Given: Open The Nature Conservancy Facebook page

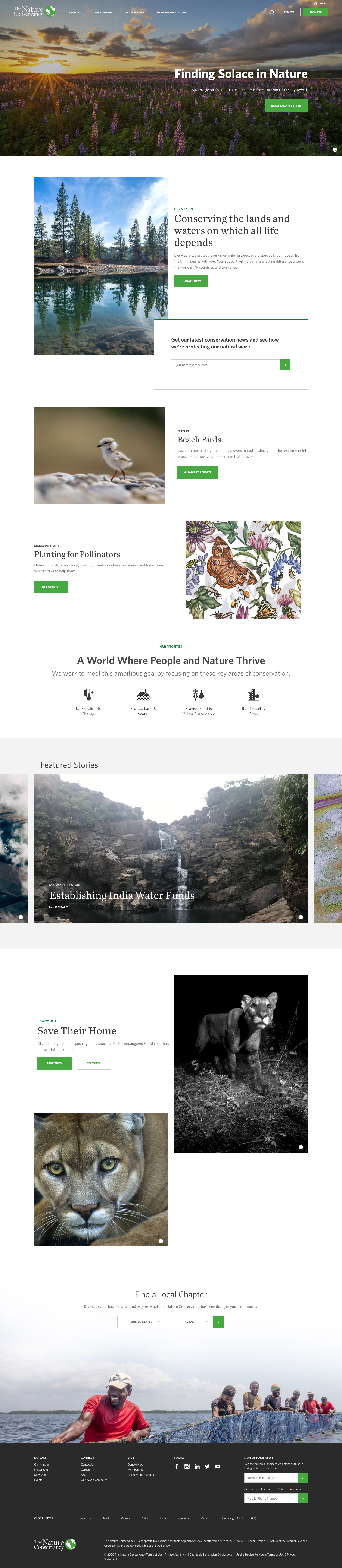Looking at the screenshot, I should (x=177, y=1466).
